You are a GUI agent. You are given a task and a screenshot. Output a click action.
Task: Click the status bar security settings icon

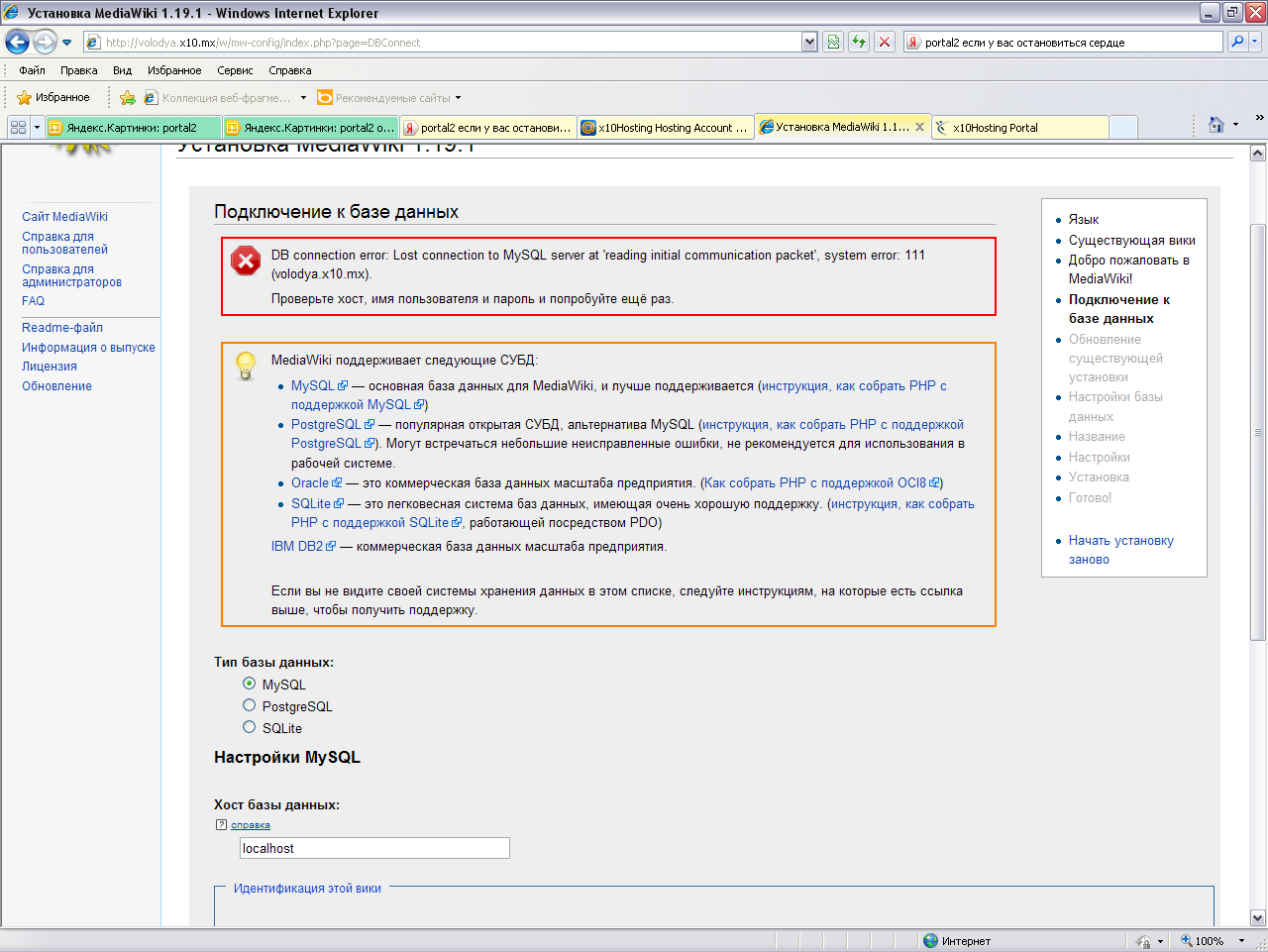pyautogui.click(x=1144, y=941)
